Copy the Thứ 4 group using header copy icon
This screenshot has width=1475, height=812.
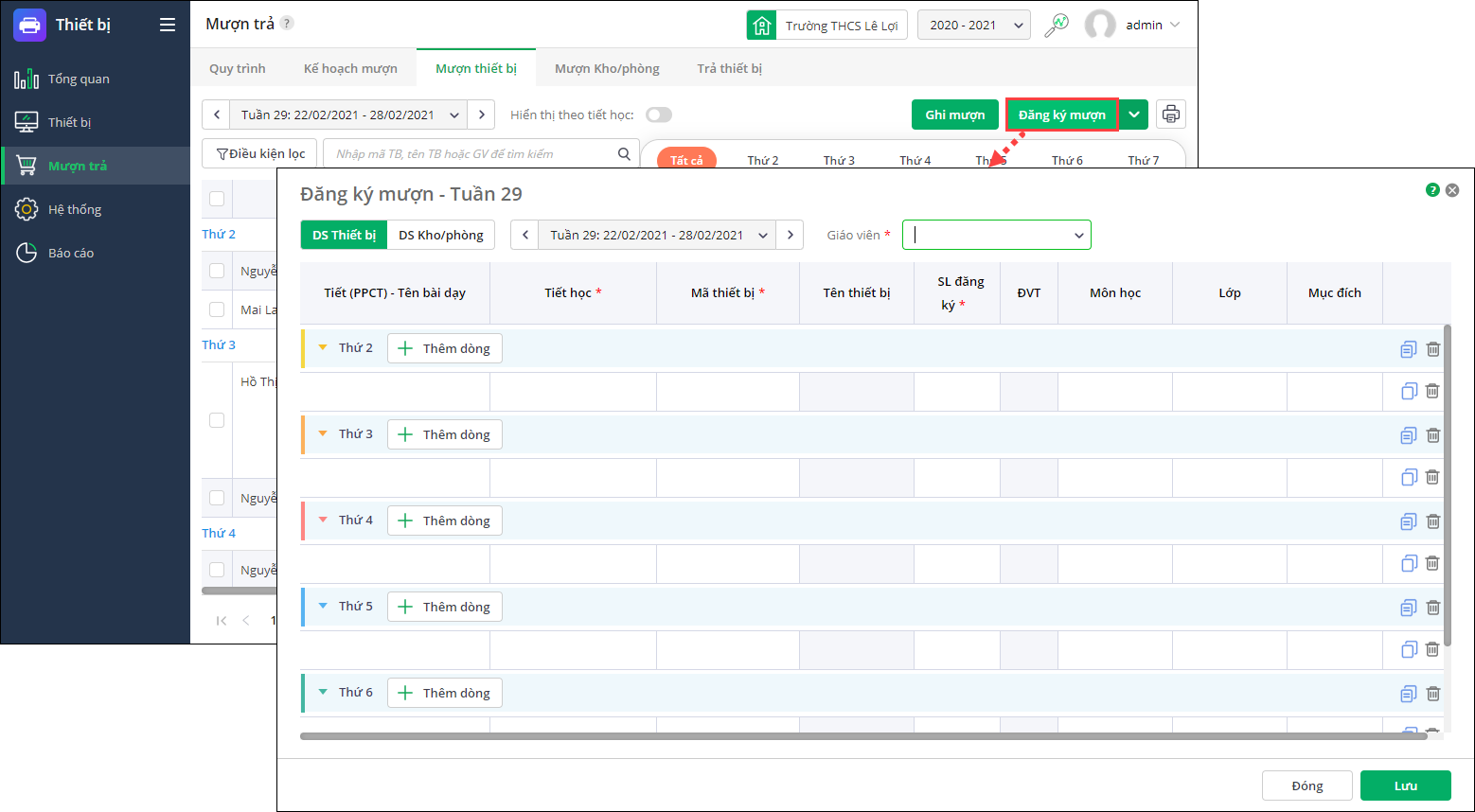click(1409, 521)
